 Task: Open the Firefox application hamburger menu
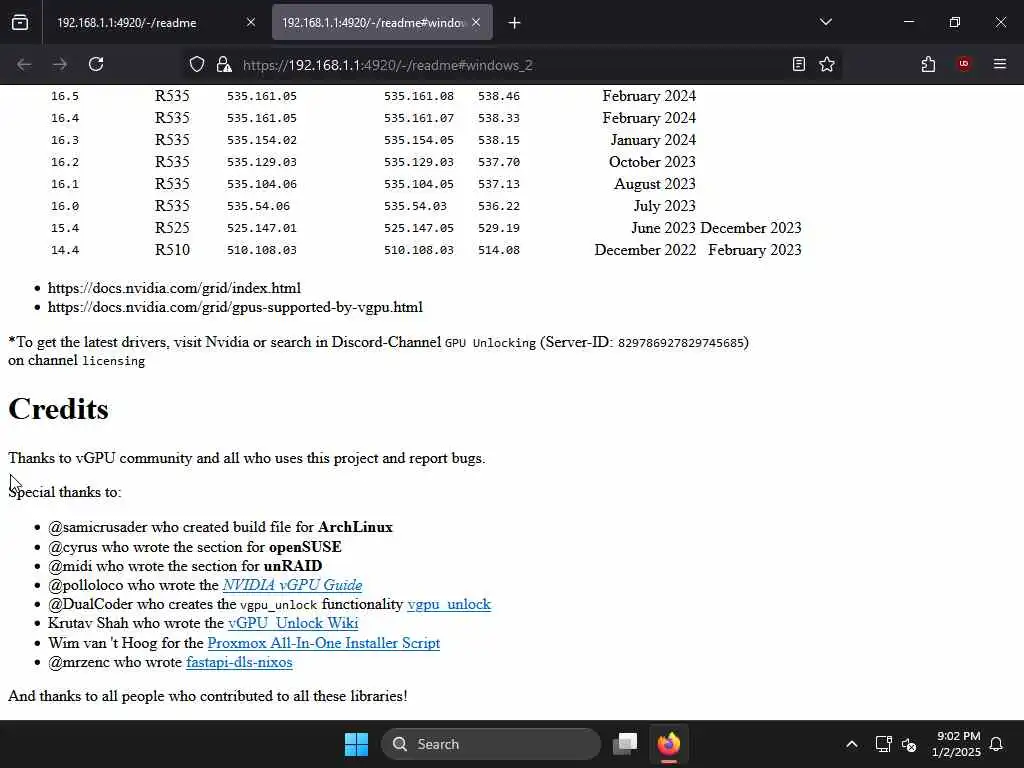(999, 64)
